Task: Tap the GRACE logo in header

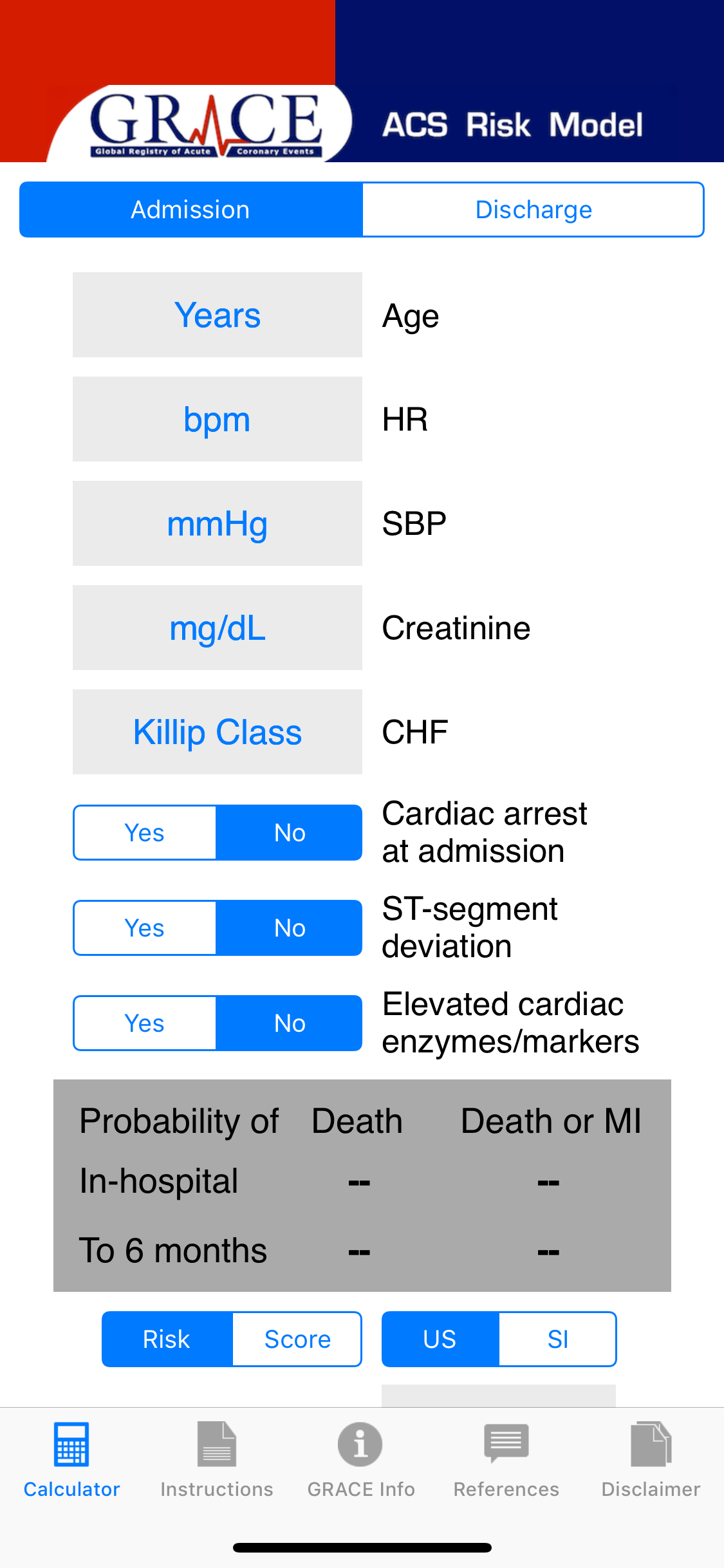Action: coord(206,124)
